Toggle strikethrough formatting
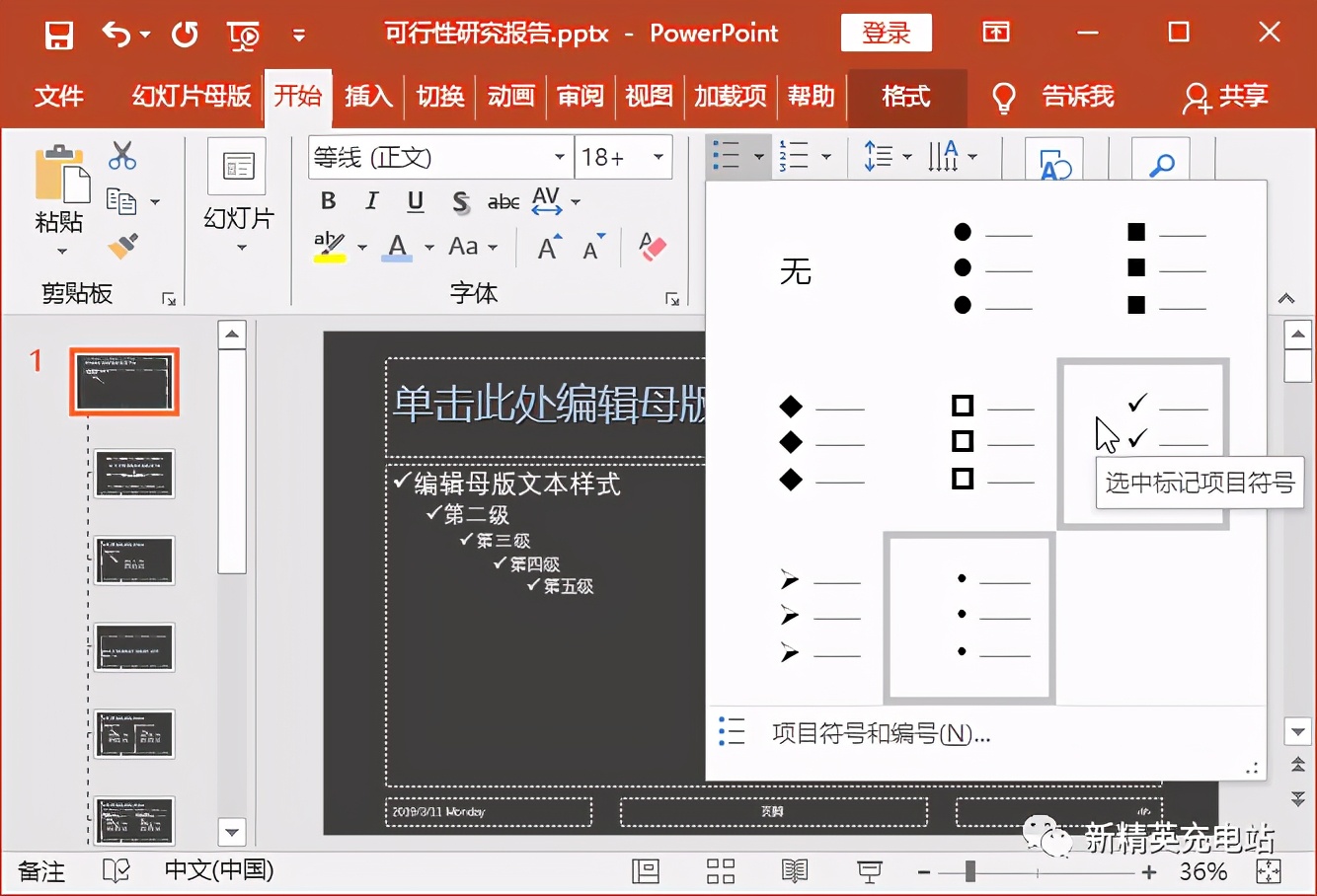Viewport: 1317px width, 896px height. tap(459, 200)
